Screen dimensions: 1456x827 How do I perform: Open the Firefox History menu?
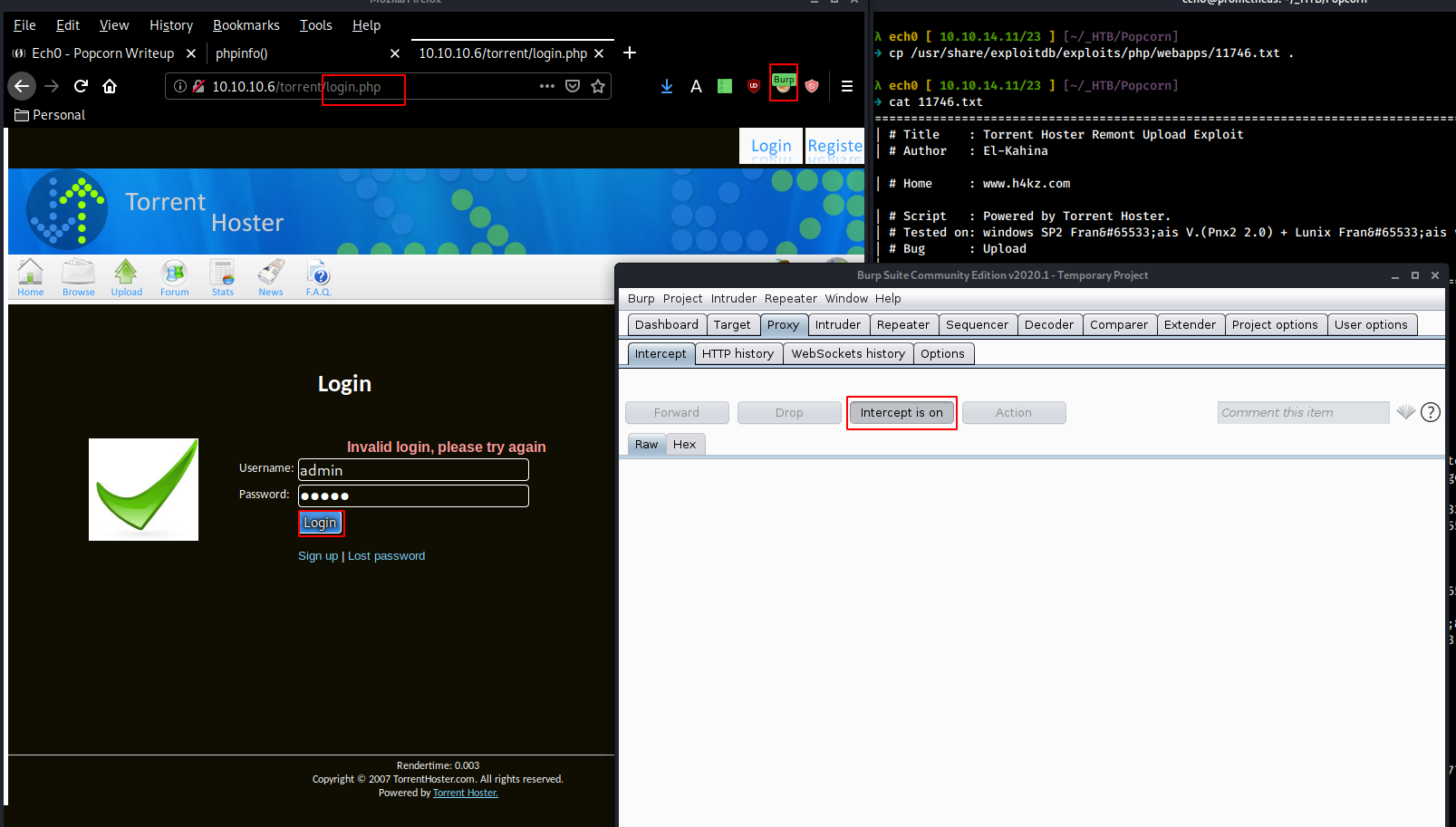coord(171,25)
